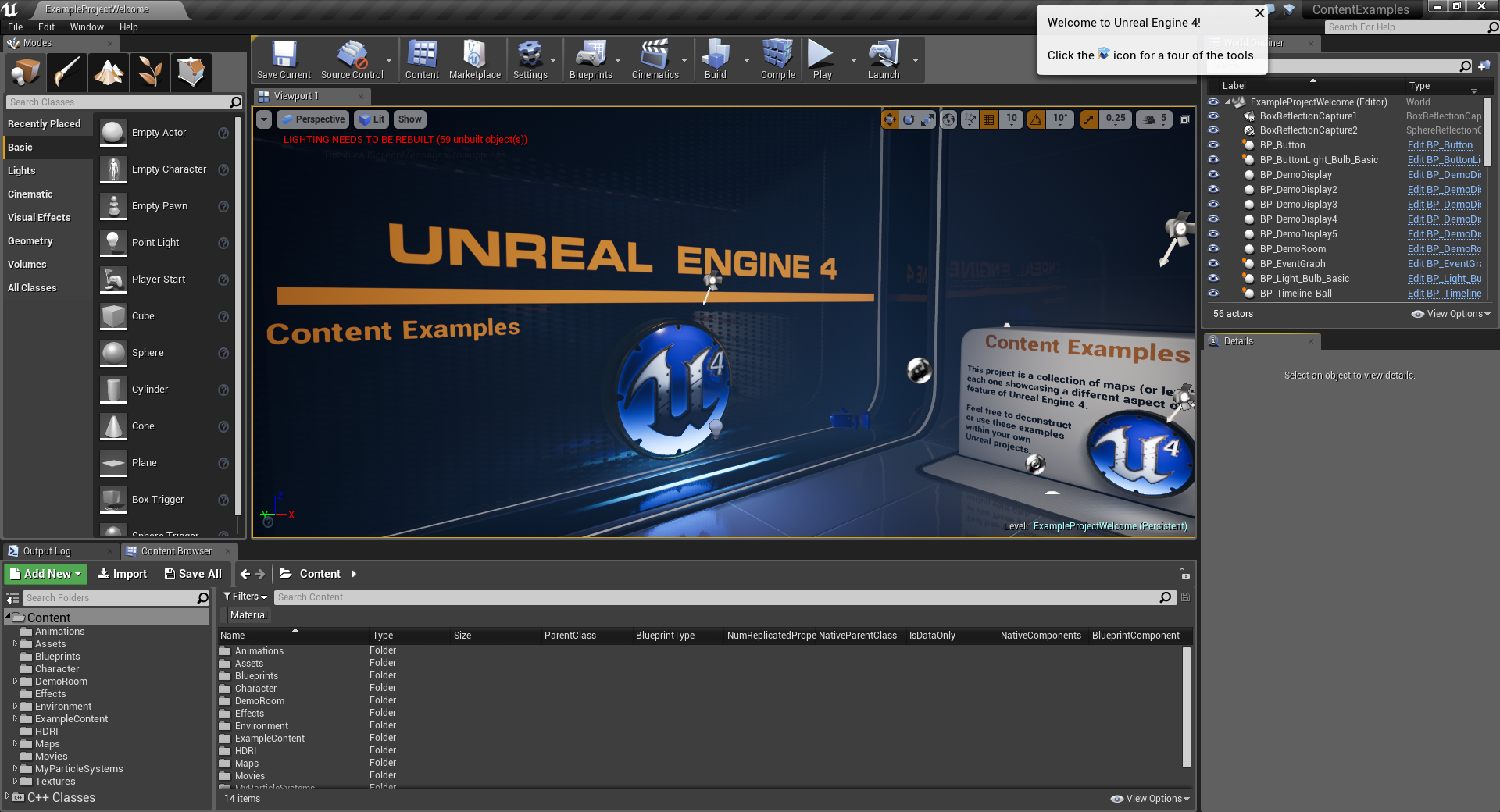The image size is (1500, 812).
Task: Toggle rotation snapping in viewport
Action: pyautogui.click(x=1036, y=119)
